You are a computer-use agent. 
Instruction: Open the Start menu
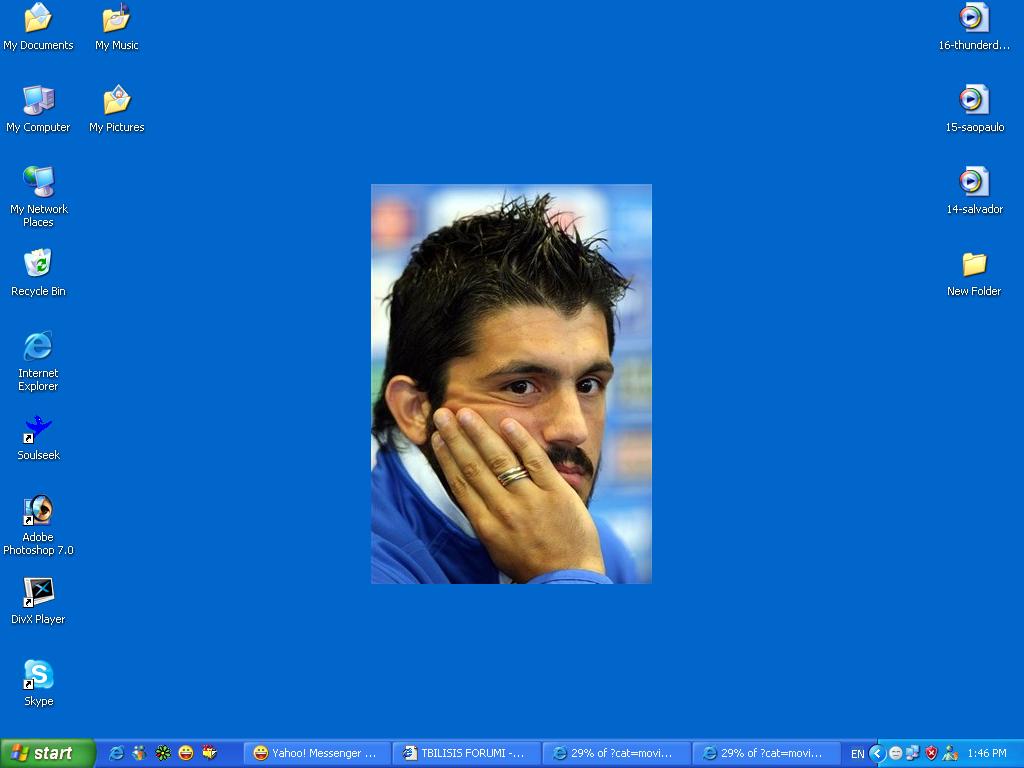47,753
